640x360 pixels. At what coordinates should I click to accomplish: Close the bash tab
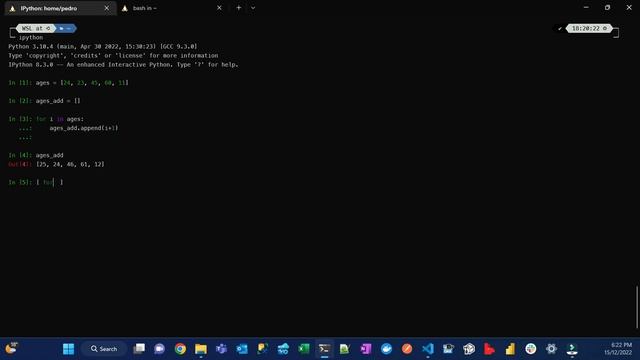coord(219,8)
